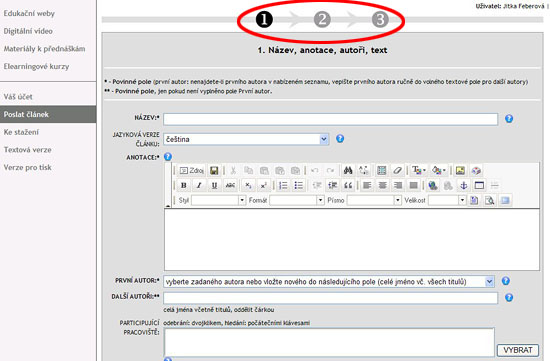The image size is (550, 361).
Task: Open help icon next to Anotace label
Action: click(168, 156)
